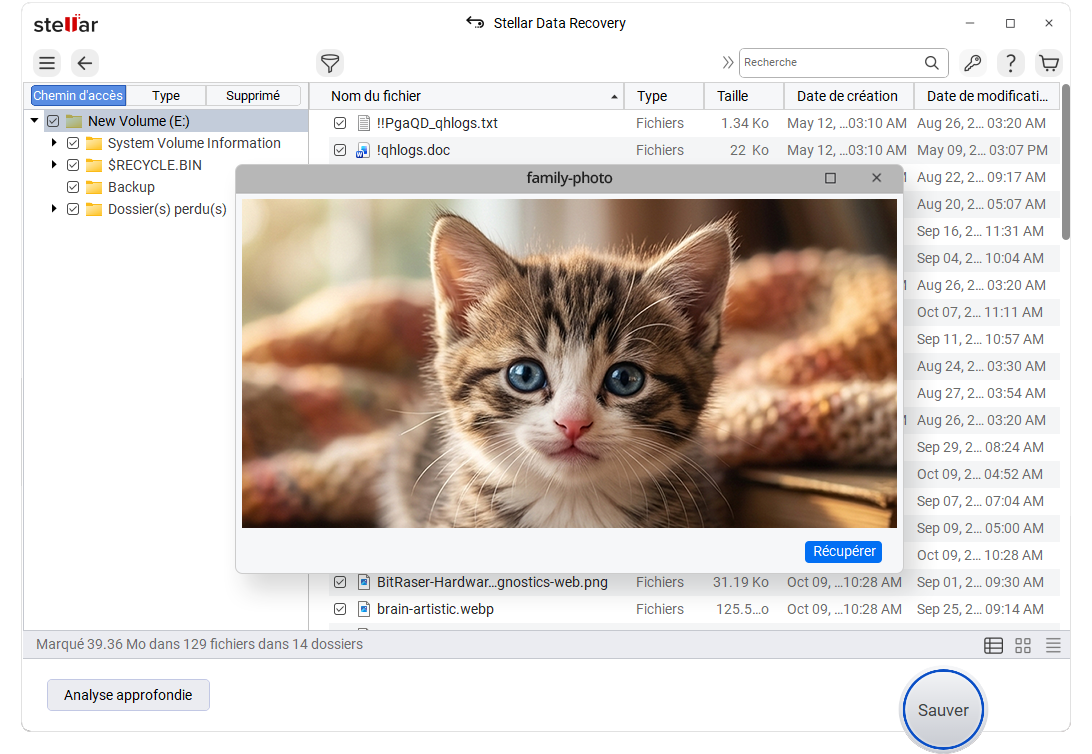
Task: Click the Récupérer button in preview
Action: coord(843,551)
